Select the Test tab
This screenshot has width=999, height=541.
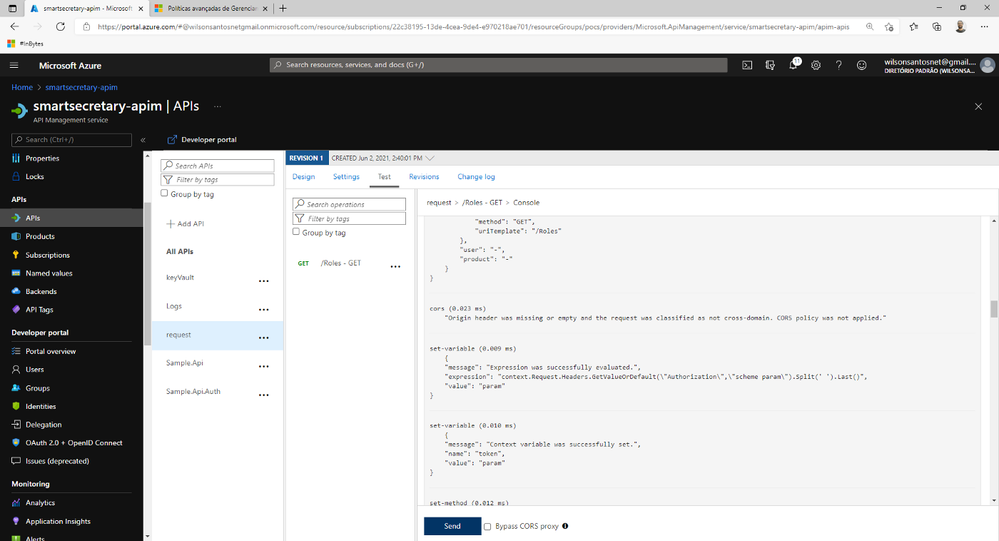[x=384, y=177]
